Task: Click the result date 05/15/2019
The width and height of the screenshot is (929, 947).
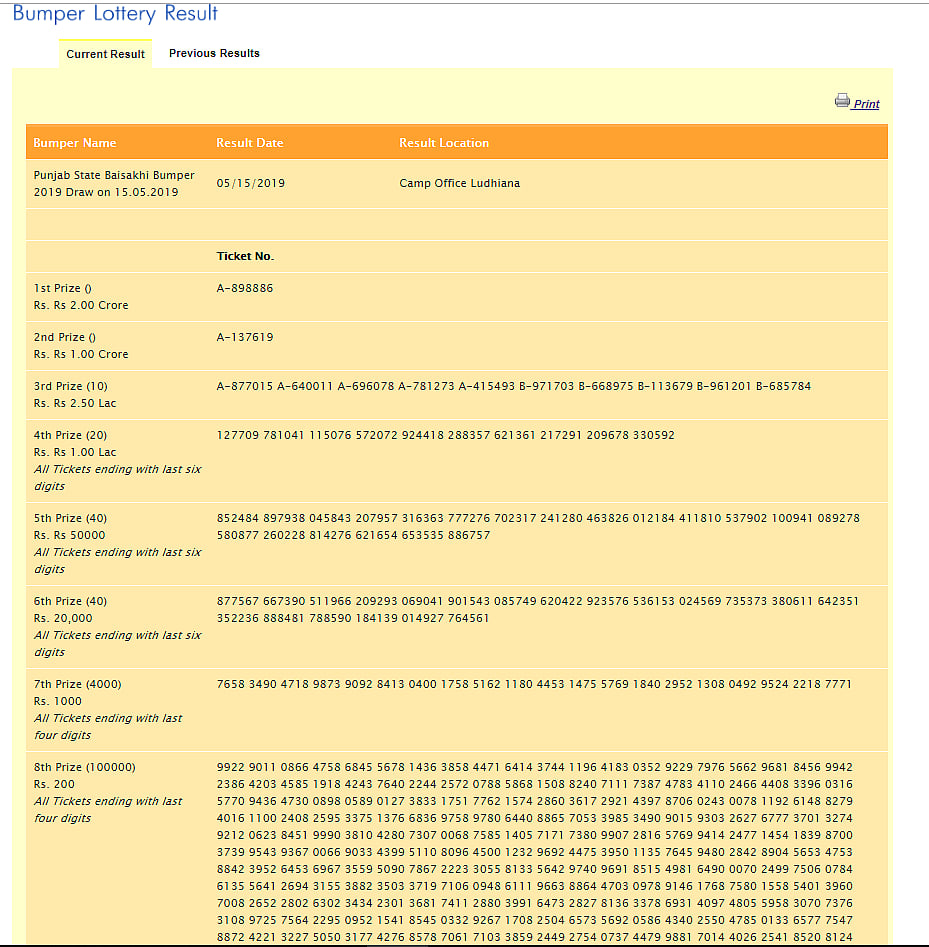Action: [251, 183]
